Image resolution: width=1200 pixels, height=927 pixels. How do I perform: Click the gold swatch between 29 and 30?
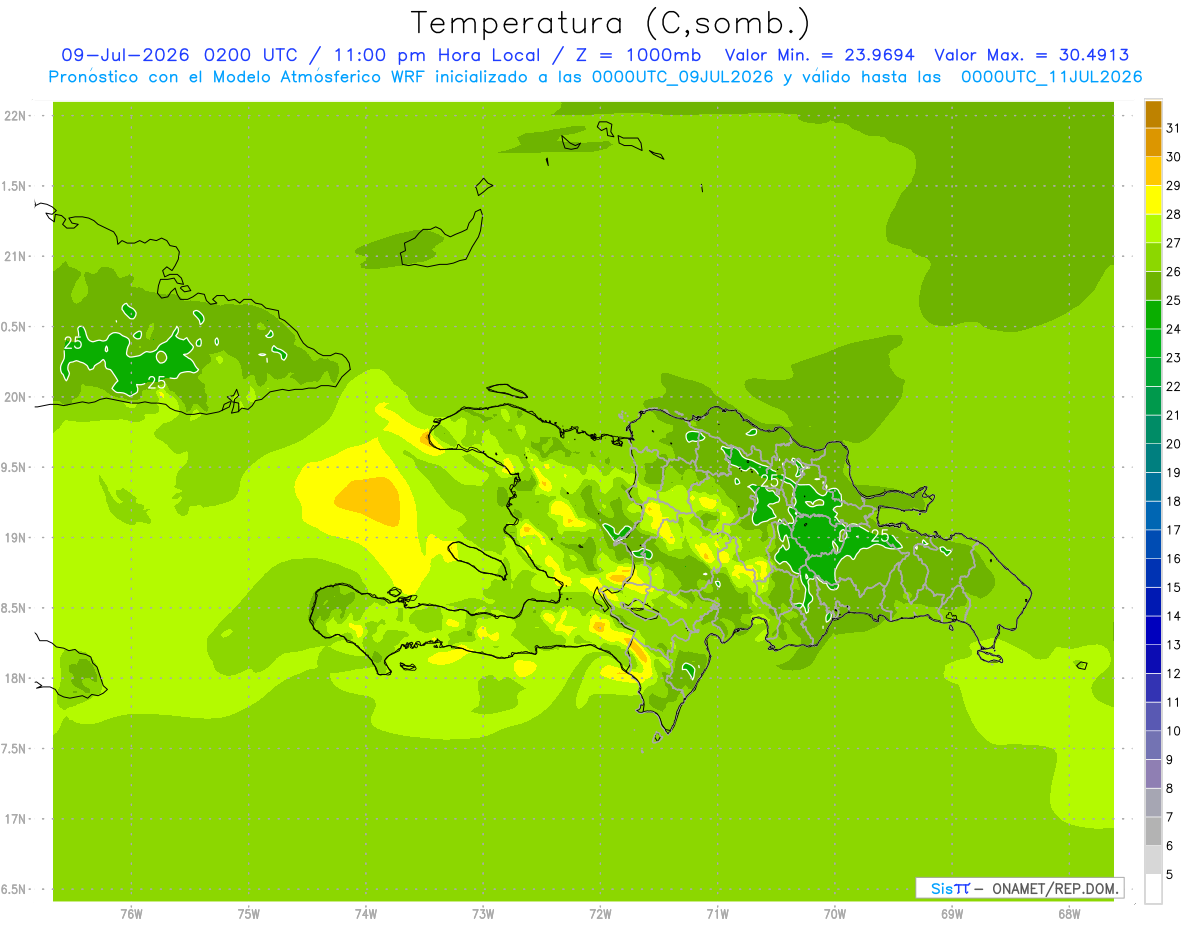[x=1153, y=171]
